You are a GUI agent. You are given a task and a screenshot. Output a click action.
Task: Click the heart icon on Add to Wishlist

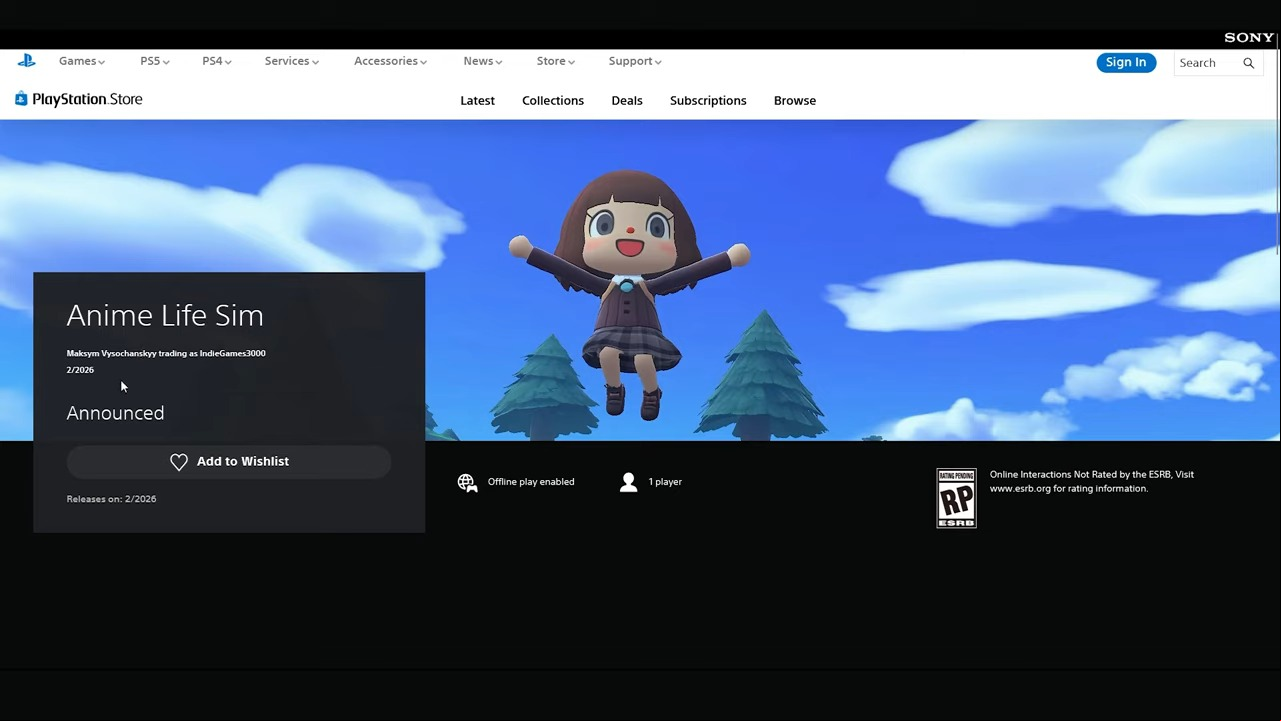[179, 462]
